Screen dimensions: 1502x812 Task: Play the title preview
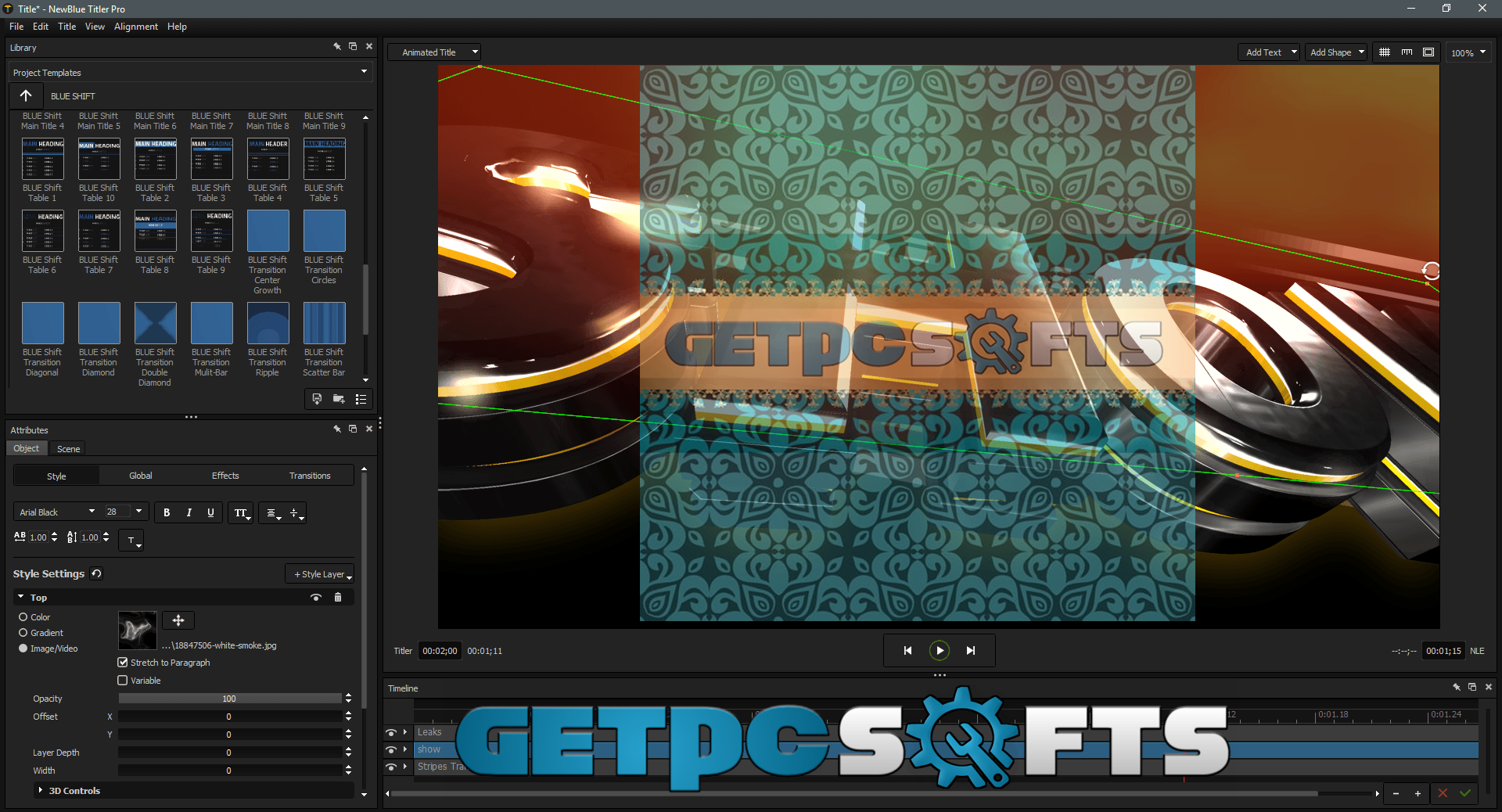940,650
